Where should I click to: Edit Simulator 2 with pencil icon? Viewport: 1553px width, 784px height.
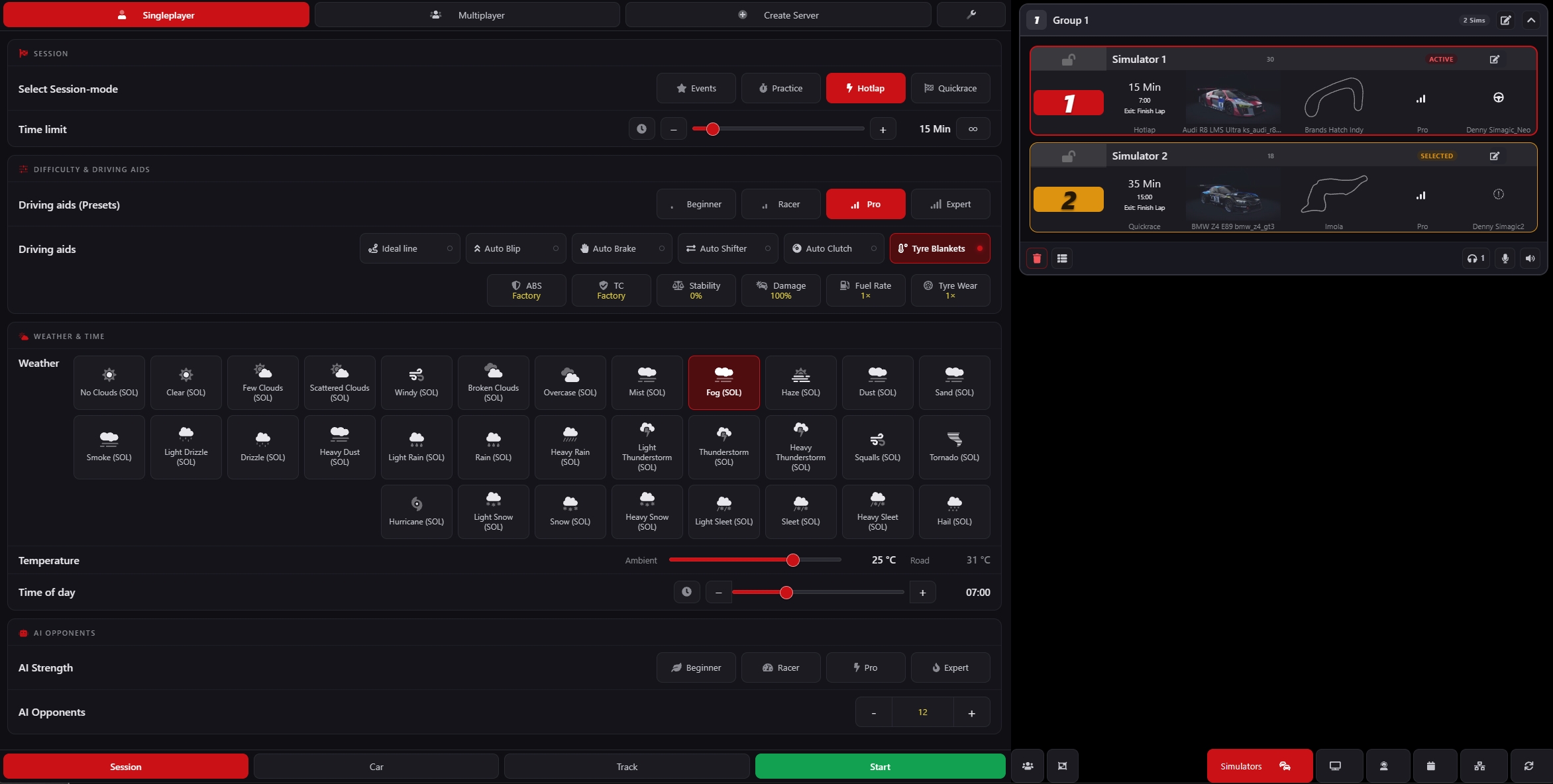[1494, 156]
